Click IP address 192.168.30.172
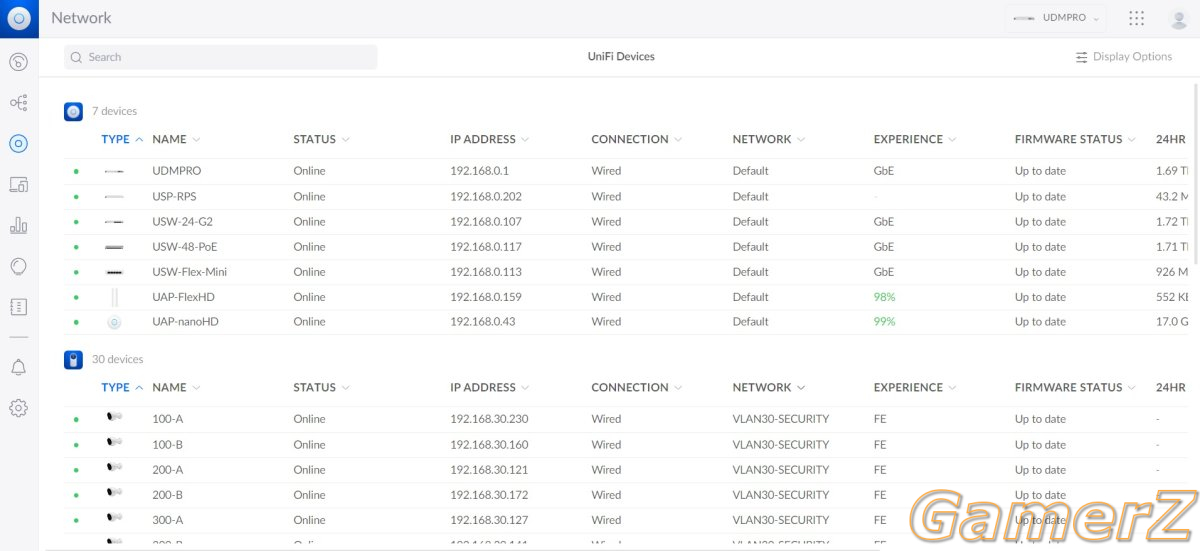 [489, 495]
